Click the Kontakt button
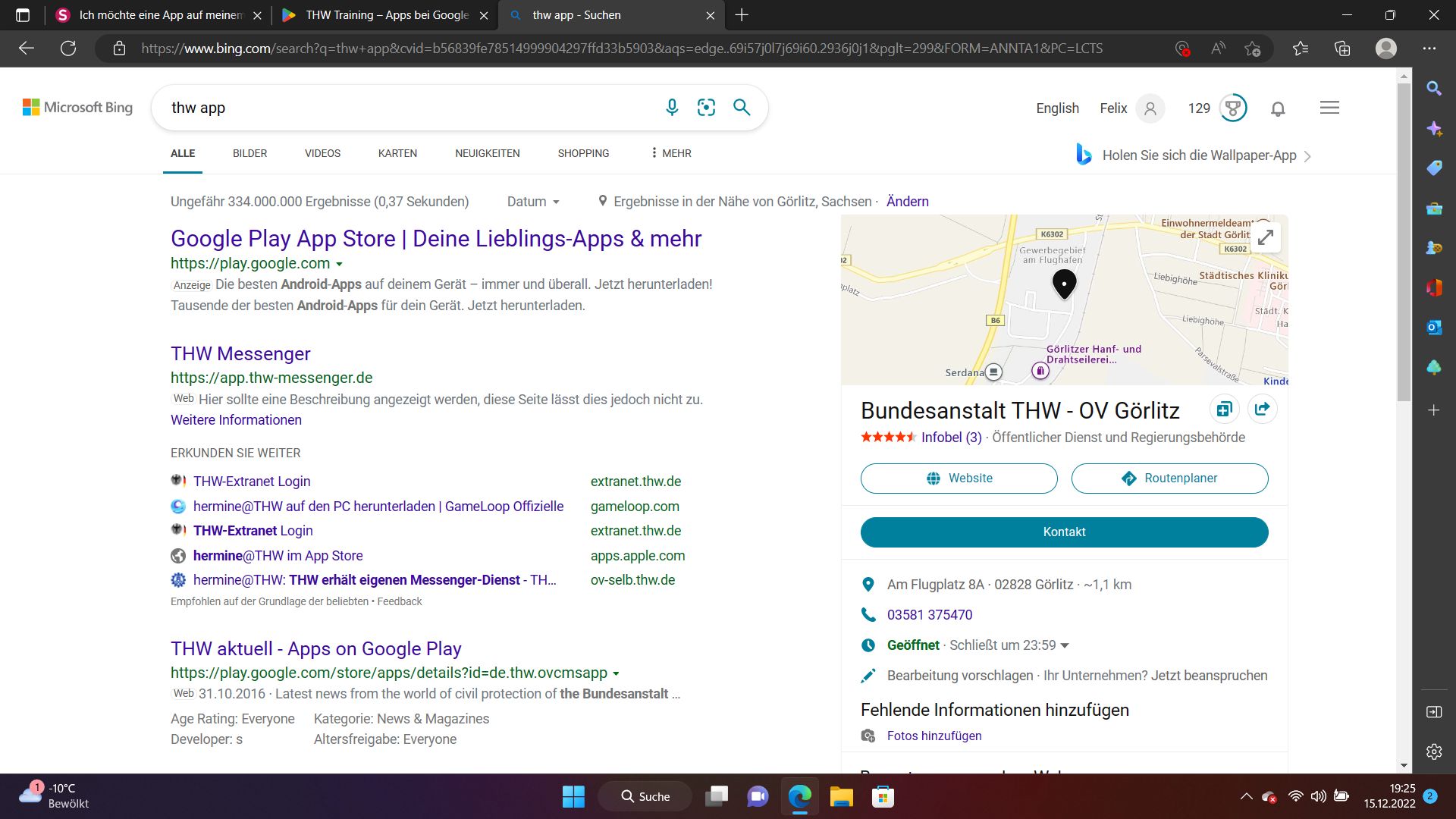 point(1064,532)
